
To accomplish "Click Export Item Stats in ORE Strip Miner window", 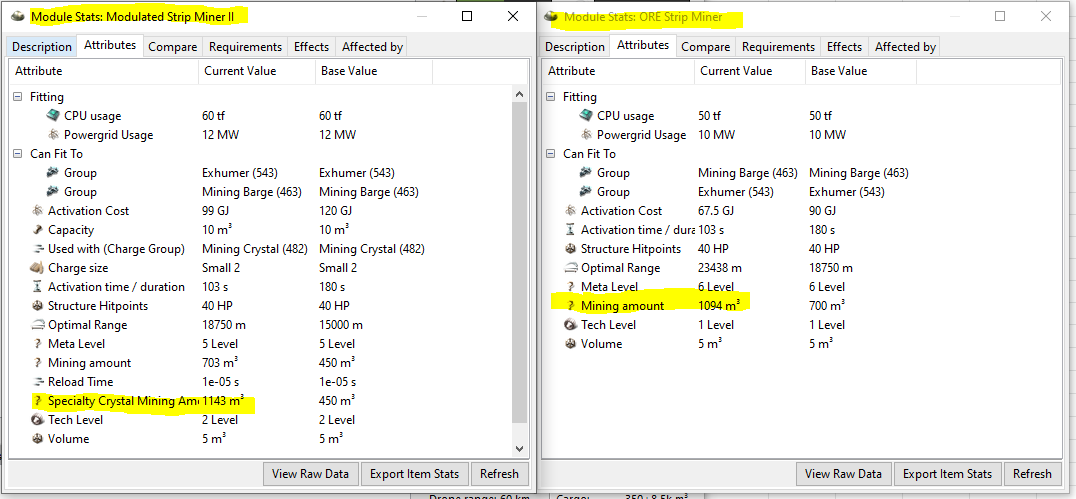I will point(948,474).
